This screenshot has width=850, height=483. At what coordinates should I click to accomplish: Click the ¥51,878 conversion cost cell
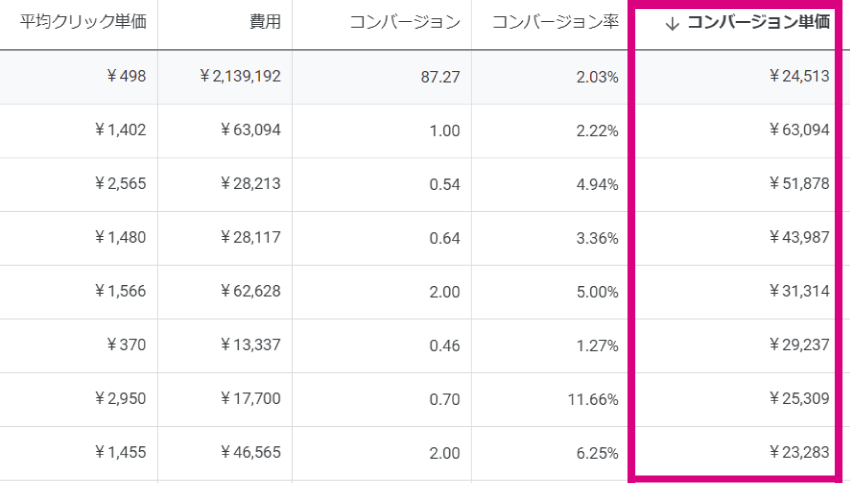[799, 183]
